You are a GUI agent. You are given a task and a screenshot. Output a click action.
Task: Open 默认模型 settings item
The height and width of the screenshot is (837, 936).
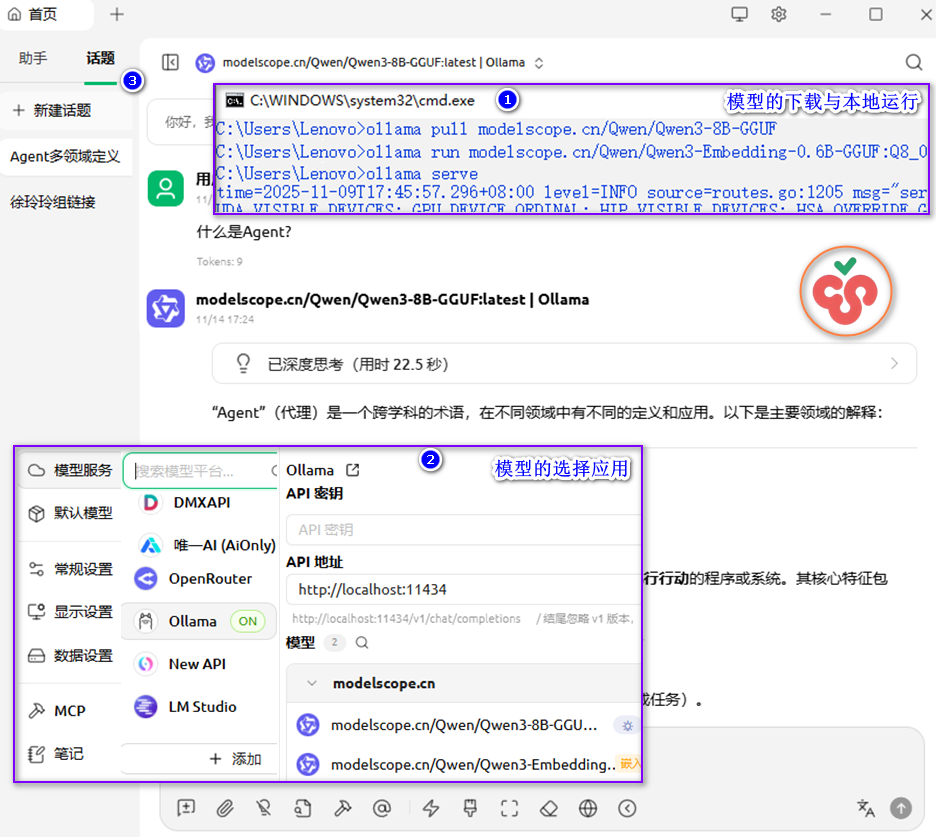[70, 513]
